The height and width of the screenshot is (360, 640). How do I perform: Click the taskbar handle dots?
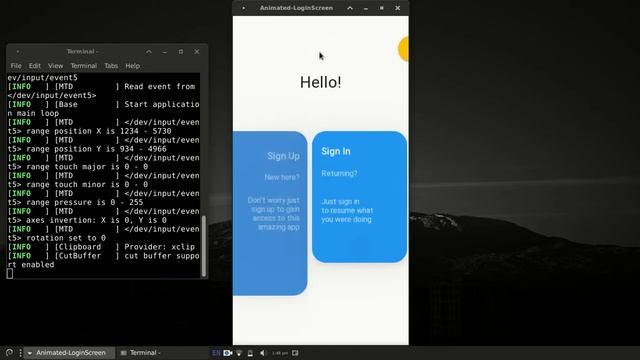point(20,353)
